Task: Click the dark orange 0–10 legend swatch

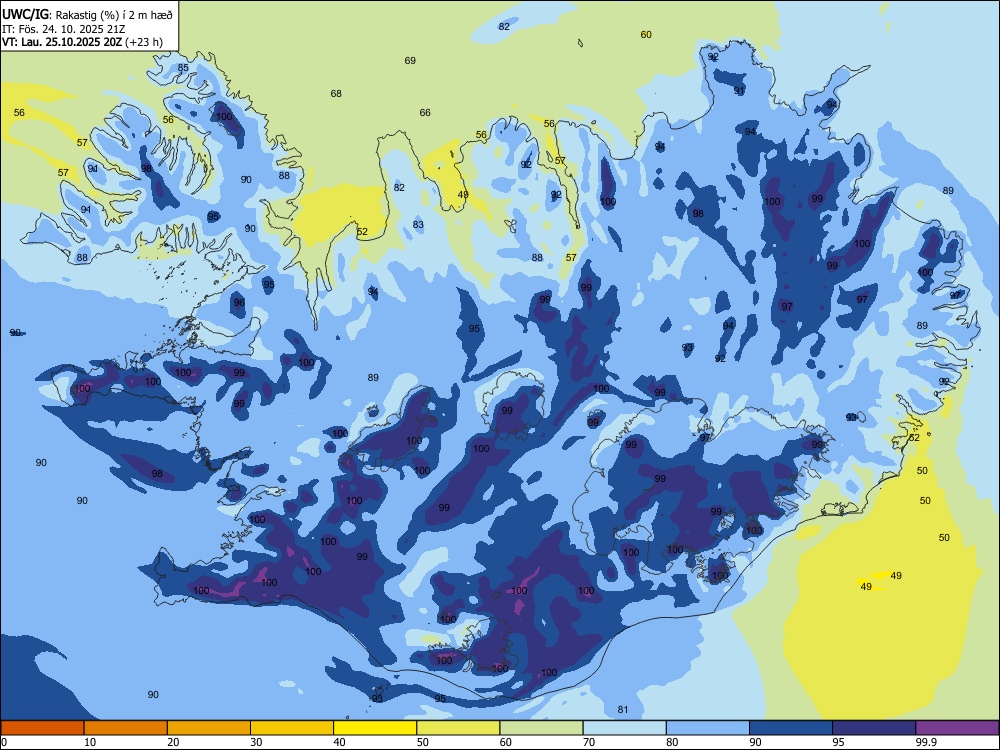Action: 42,728
